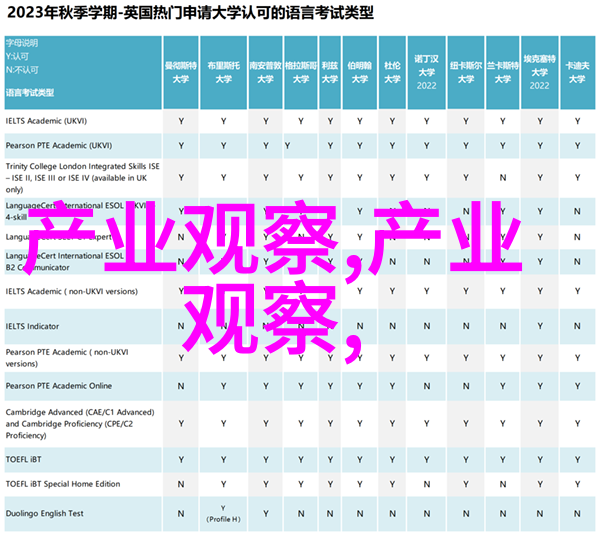Screen dimensions: 600x536
Task: Select the 南安普敦大学 column header
Action: click(x=266, y=72)
